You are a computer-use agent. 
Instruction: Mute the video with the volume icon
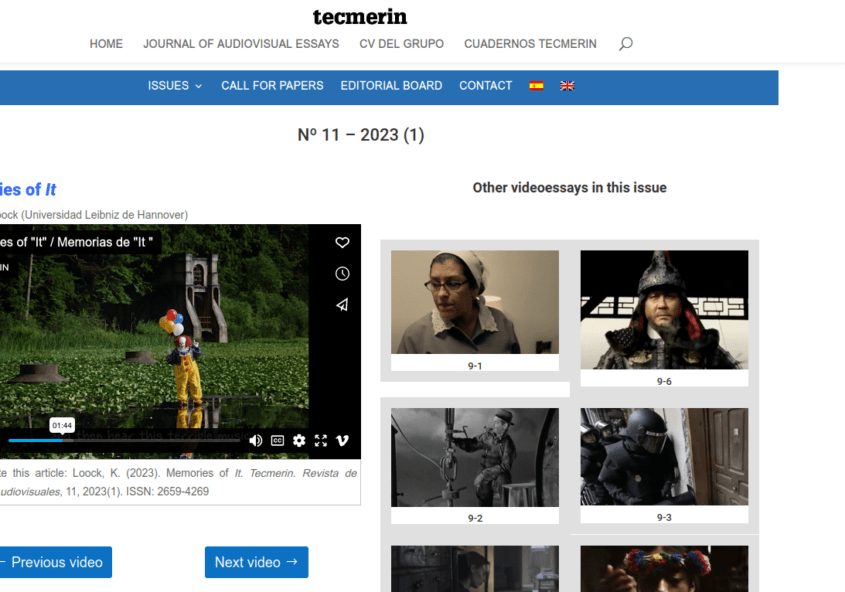[256, 440]
